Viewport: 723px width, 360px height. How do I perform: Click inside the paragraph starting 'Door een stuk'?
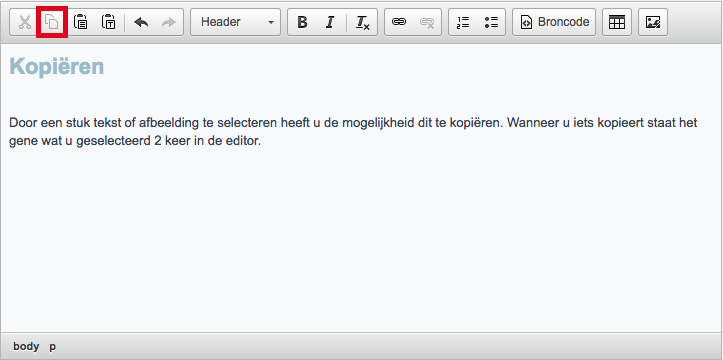(353, 131)
